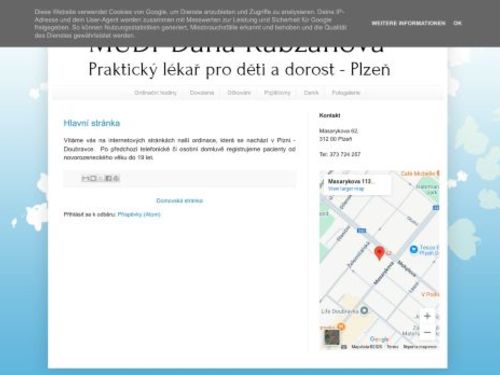500x375 pixels.
Task: Open the map Terms link
Action: pyautogui.click(x=392, y=347)
